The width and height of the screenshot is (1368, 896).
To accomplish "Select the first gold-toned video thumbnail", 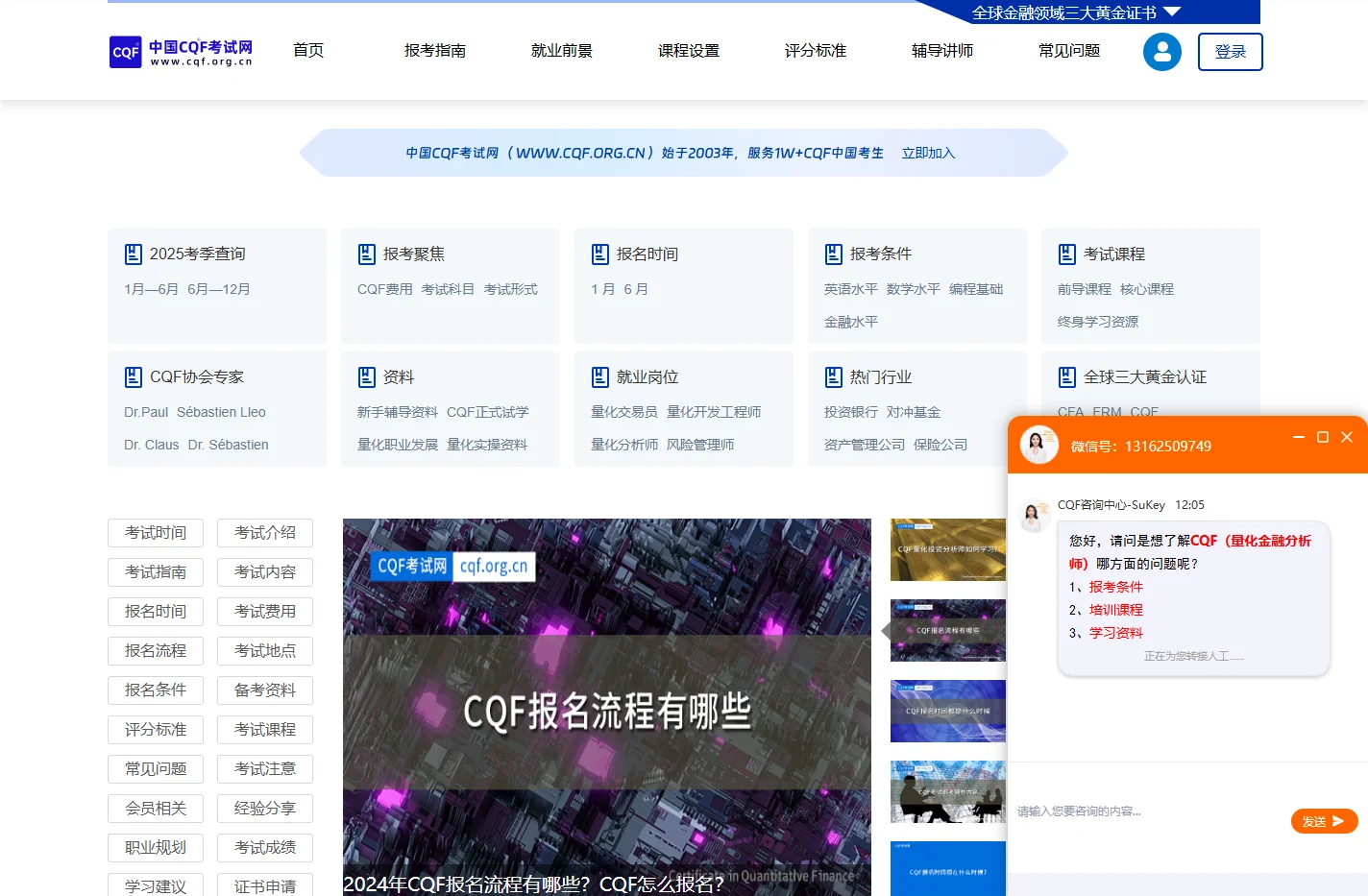I will pyautogui.click(x=948, y=549).
